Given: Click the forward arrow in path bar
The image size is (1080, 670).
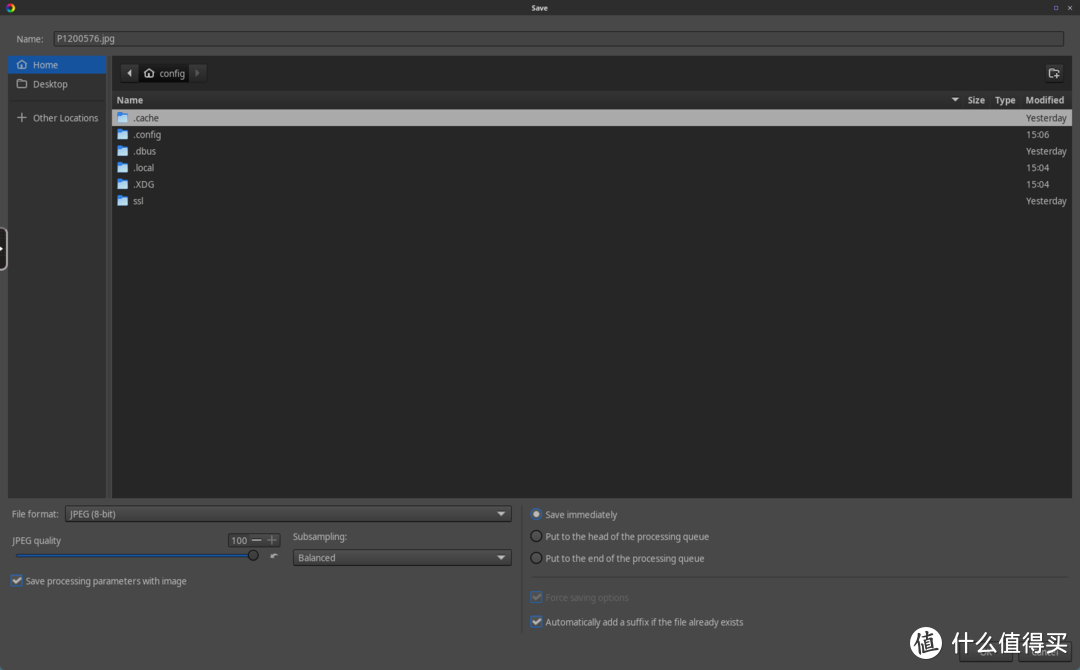Looking at the screenshot, I should [x=197, y=73].
